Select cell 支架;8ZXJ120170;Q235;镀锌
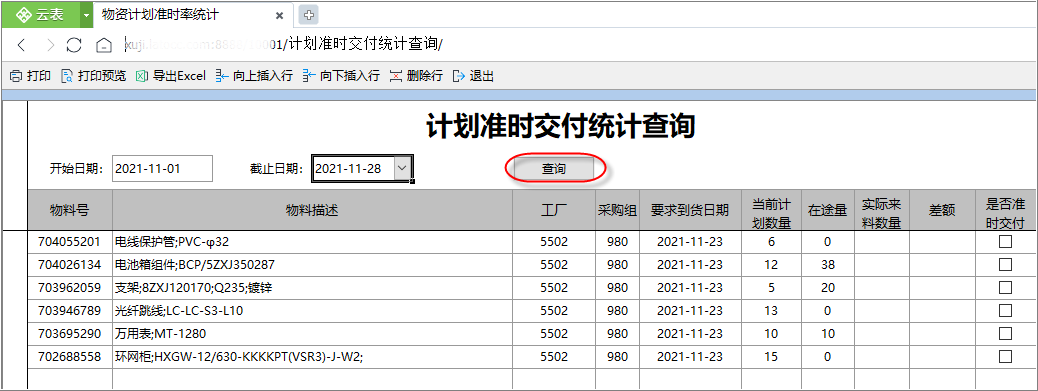Viewport: 1038px width, 391px height. click(312, 288)
